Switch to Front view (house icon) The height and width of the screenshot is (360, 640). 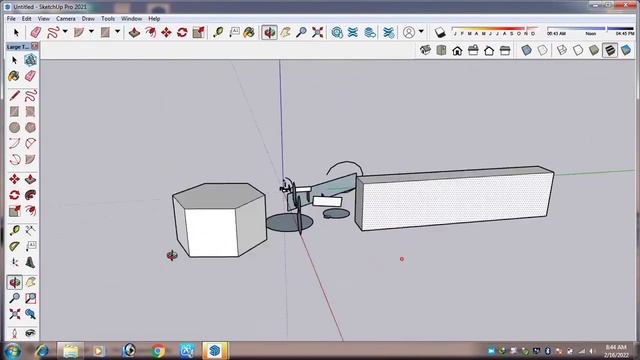[457, 50]
